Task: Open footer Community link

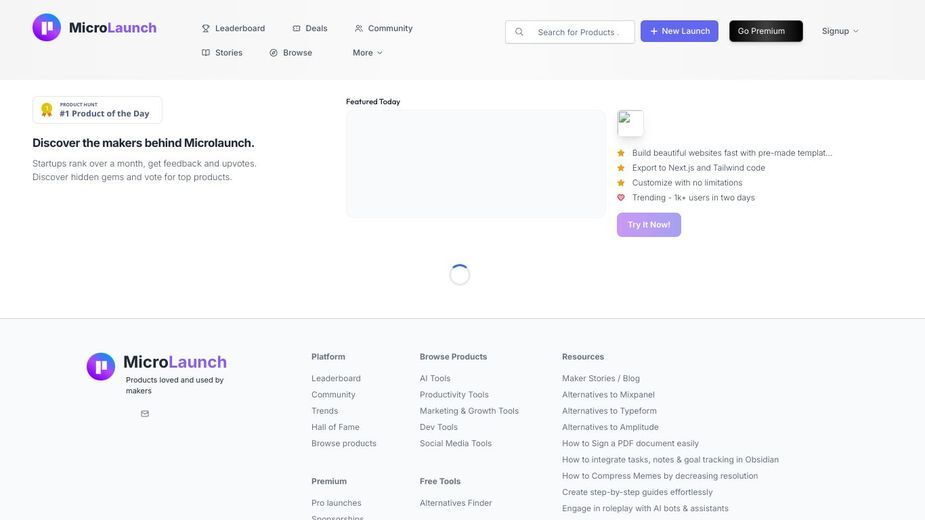Action: pos(333,395)
